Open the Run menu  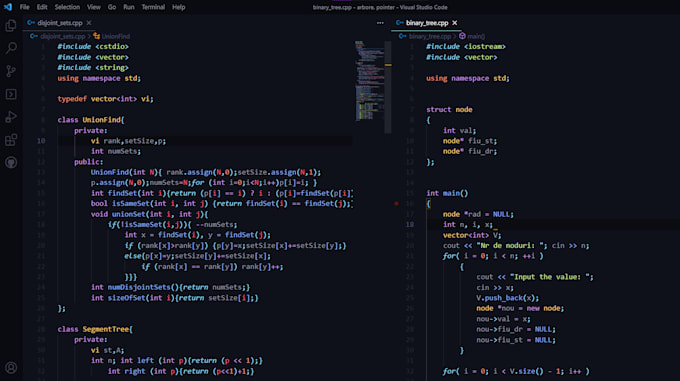(x=129, y=7)
